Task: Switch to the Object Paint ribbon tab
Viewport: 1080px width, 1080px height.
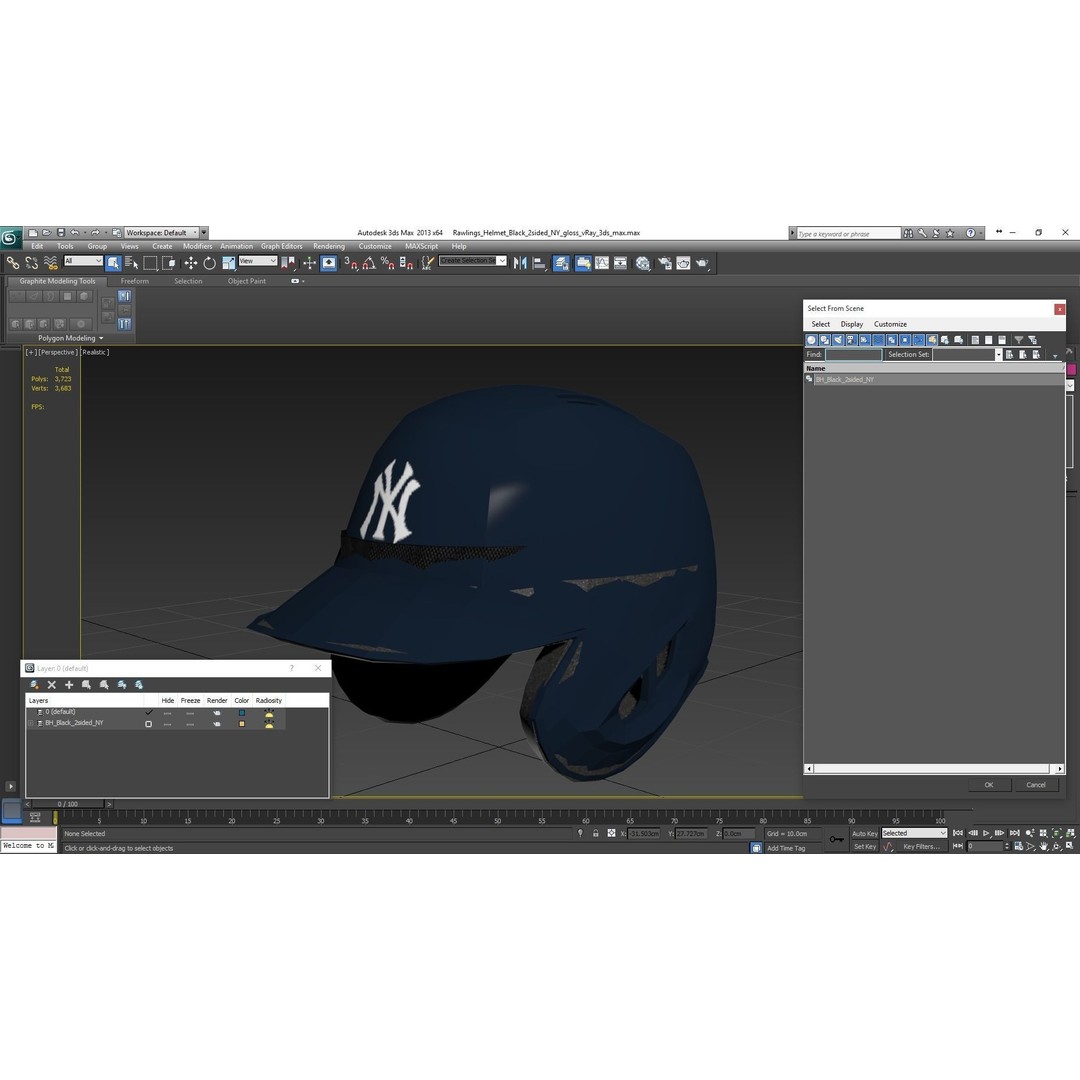Action: (247, 281)
